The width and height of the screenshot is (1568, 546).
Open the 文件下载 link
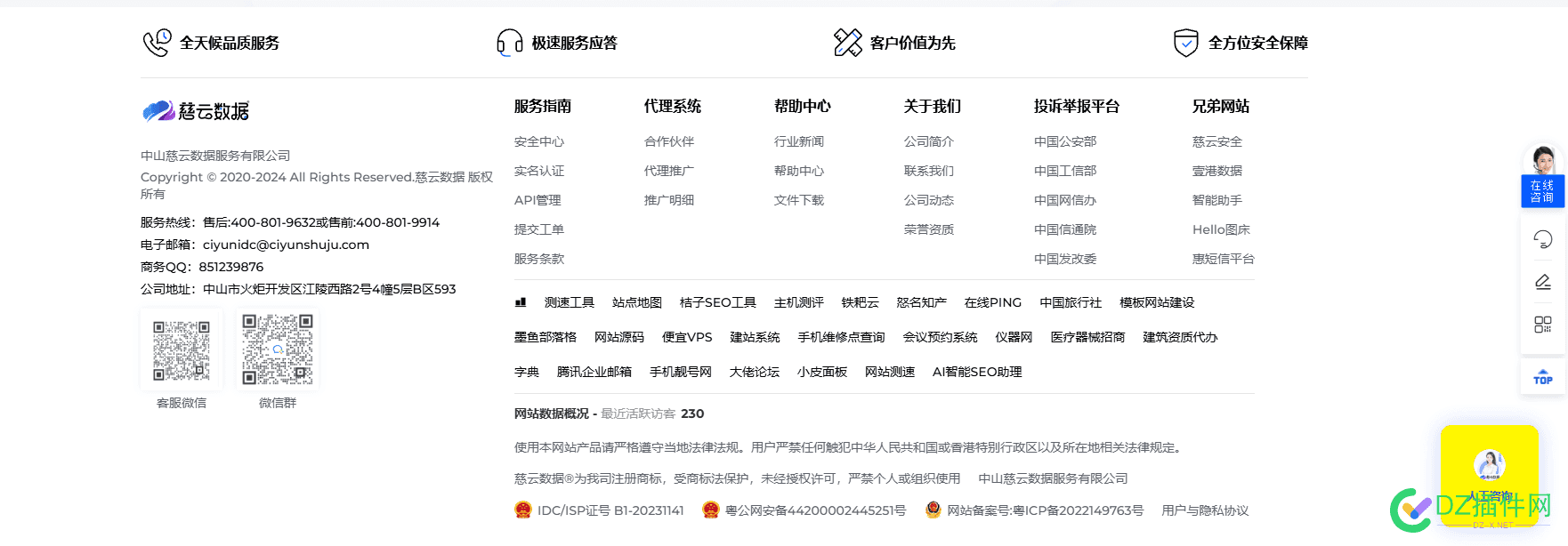tap(799, 200)
